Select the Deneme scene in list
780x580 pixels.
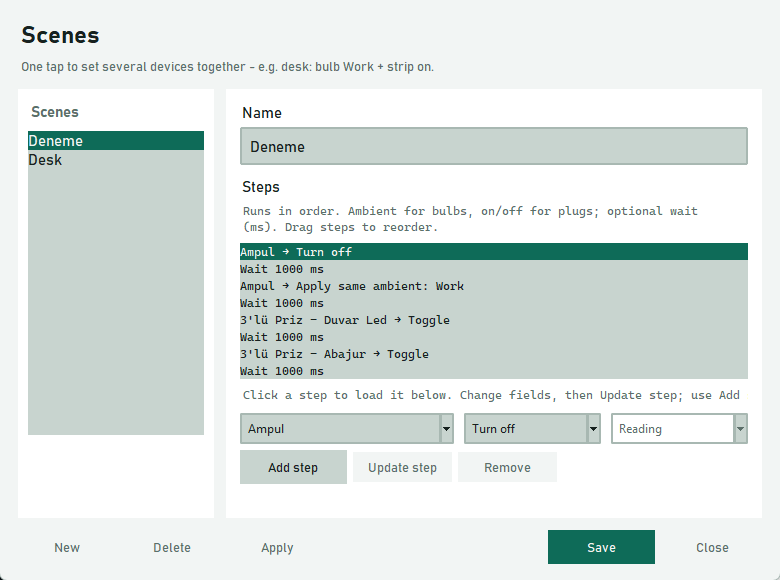[x=116, y=141]
